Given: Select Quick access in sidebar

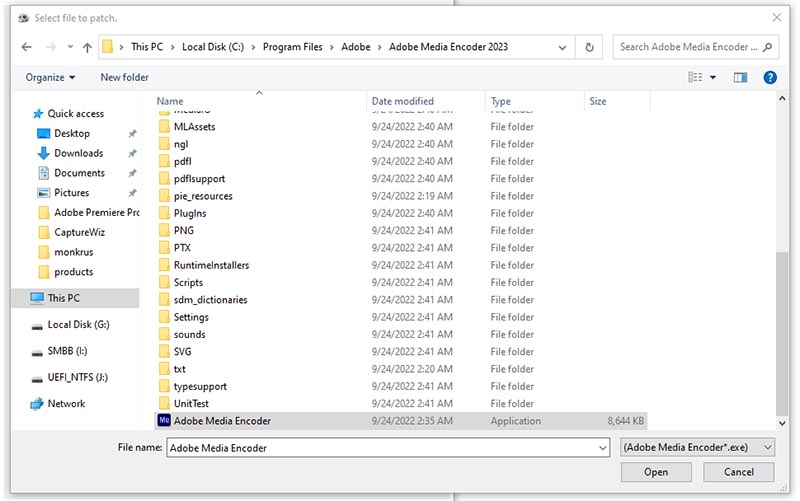Looking at the screenshot, I should pos(76,114).
